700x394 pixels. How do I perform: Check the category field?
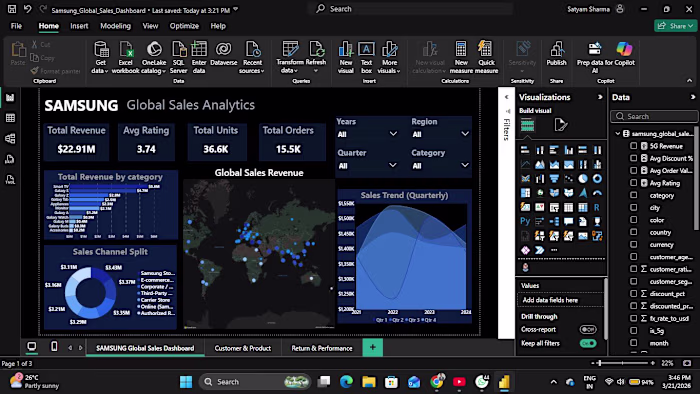point(633,195)
